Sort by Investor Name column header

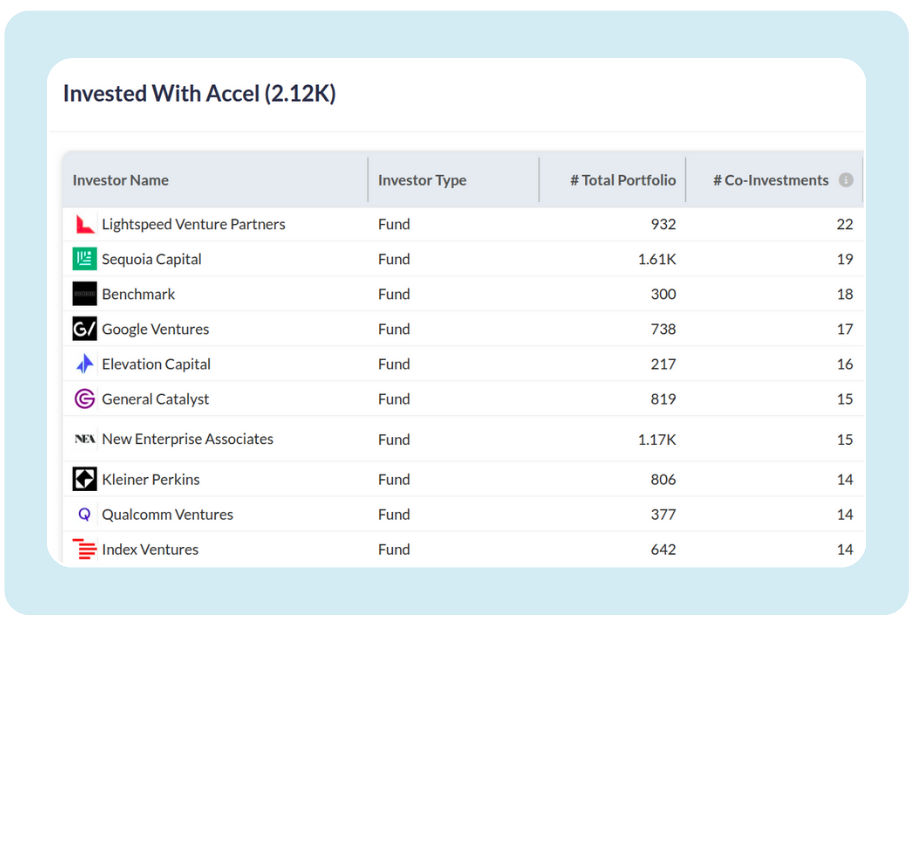pyautogui.click(x=121, y=181)
